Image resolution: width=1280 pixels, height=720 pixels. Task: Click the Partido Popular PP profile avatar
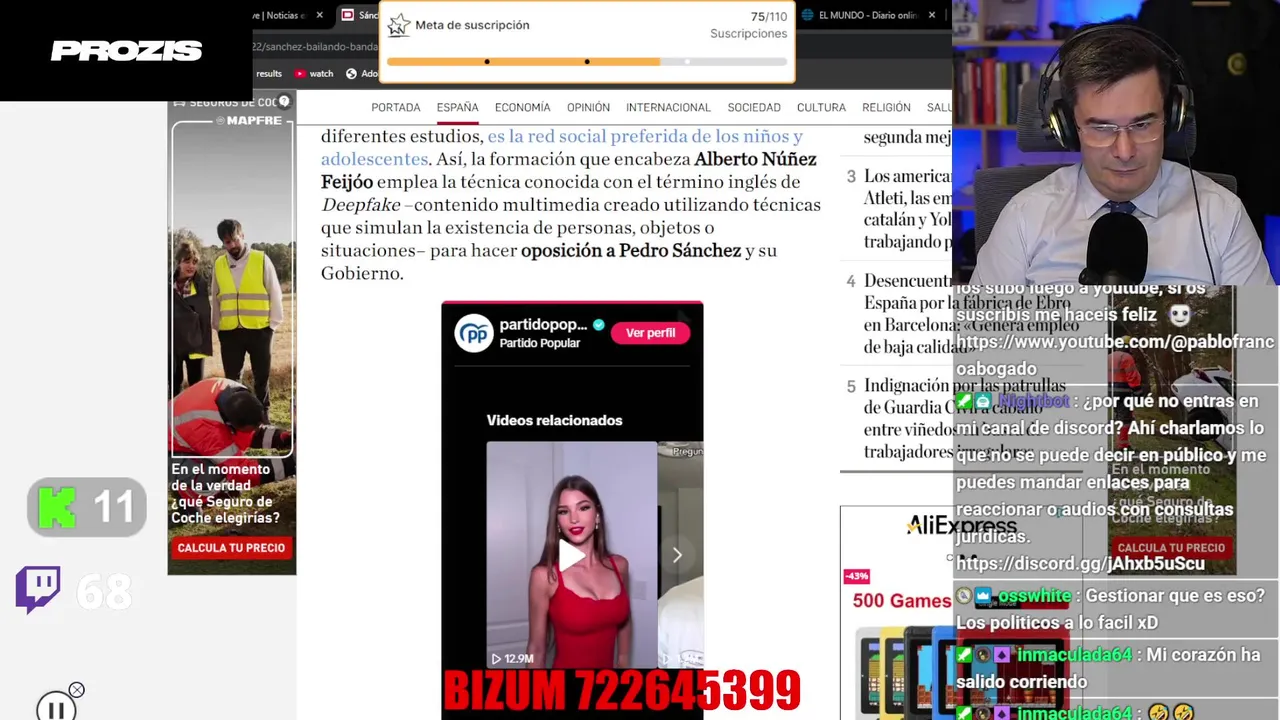click(474, 333)
